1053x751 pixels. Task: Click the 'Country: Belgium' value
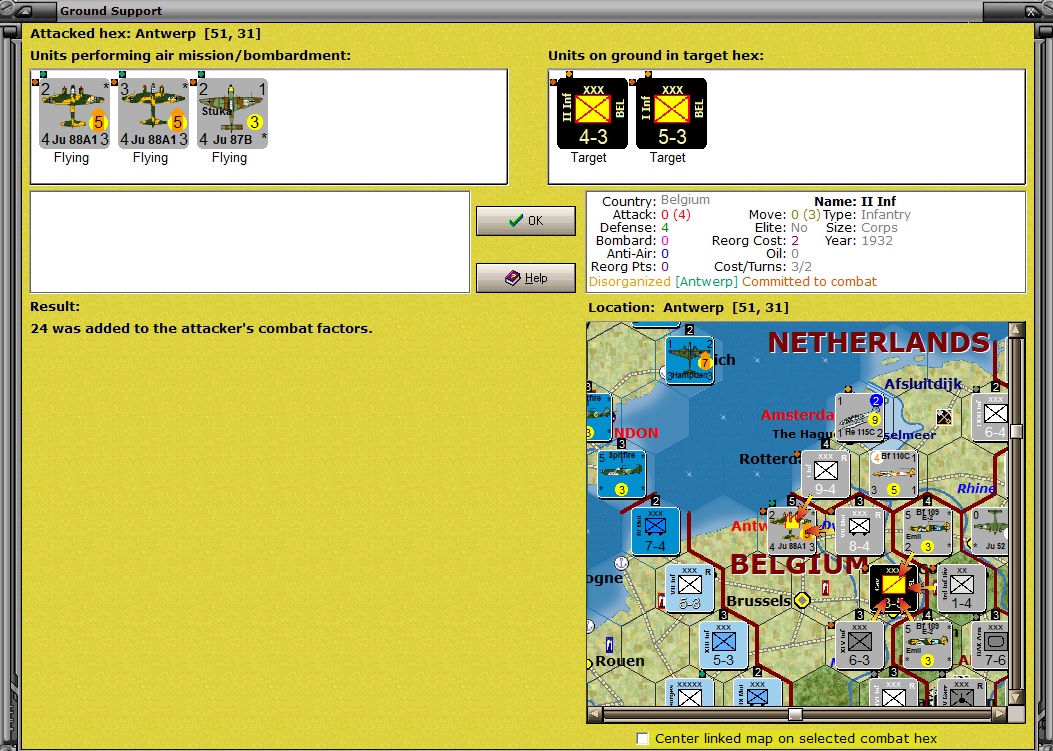(685, 200)
